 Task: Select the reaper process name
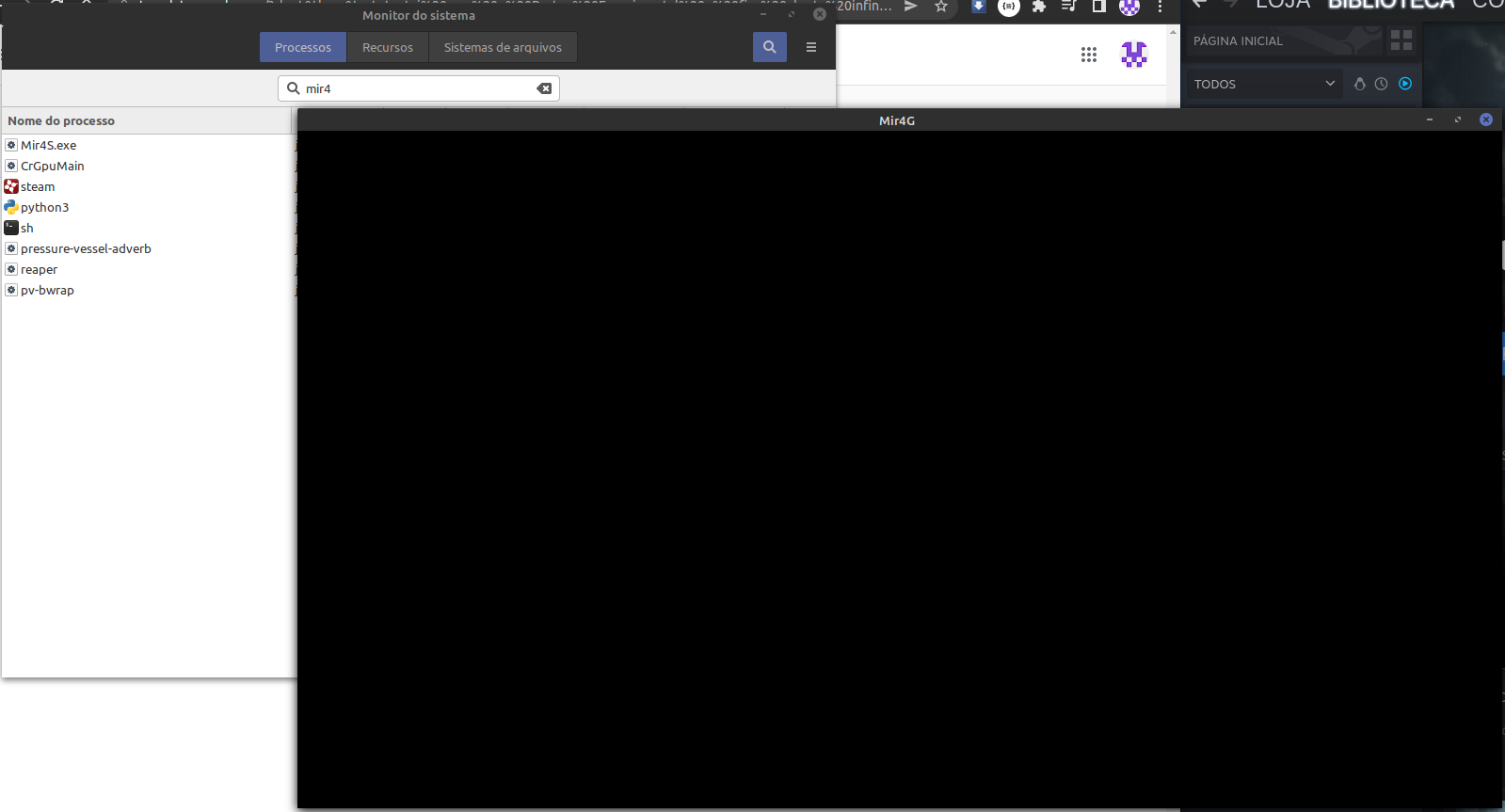(40, 269)
